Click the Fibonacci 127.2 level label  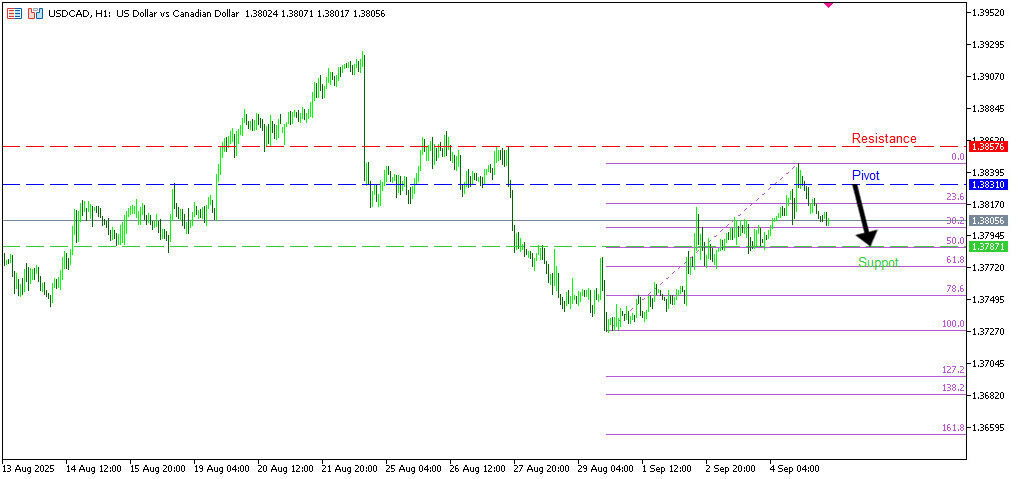[x=952, y=370]
